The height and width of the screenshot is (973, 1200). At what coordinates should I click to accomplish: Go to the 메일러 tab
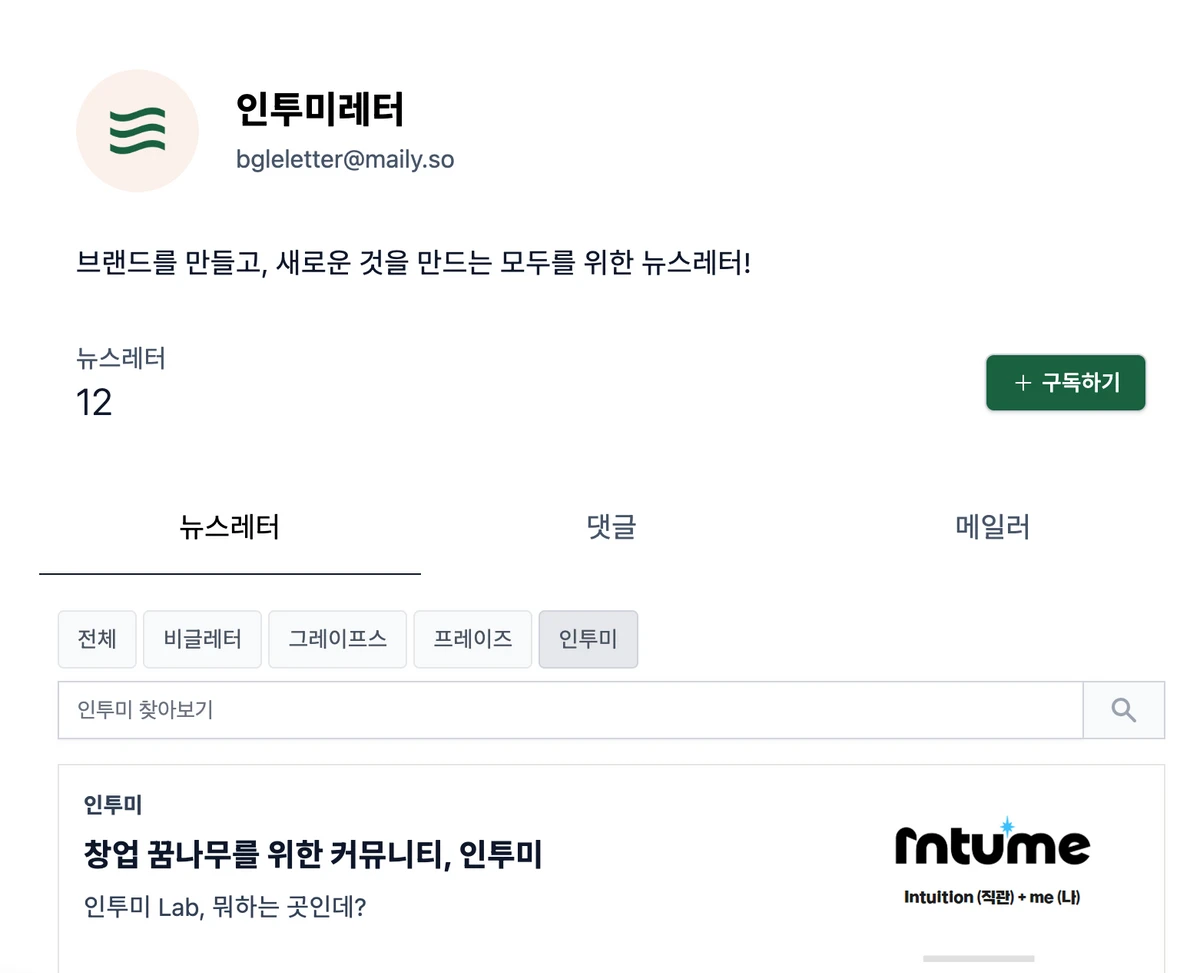click(x=992, y=527)
